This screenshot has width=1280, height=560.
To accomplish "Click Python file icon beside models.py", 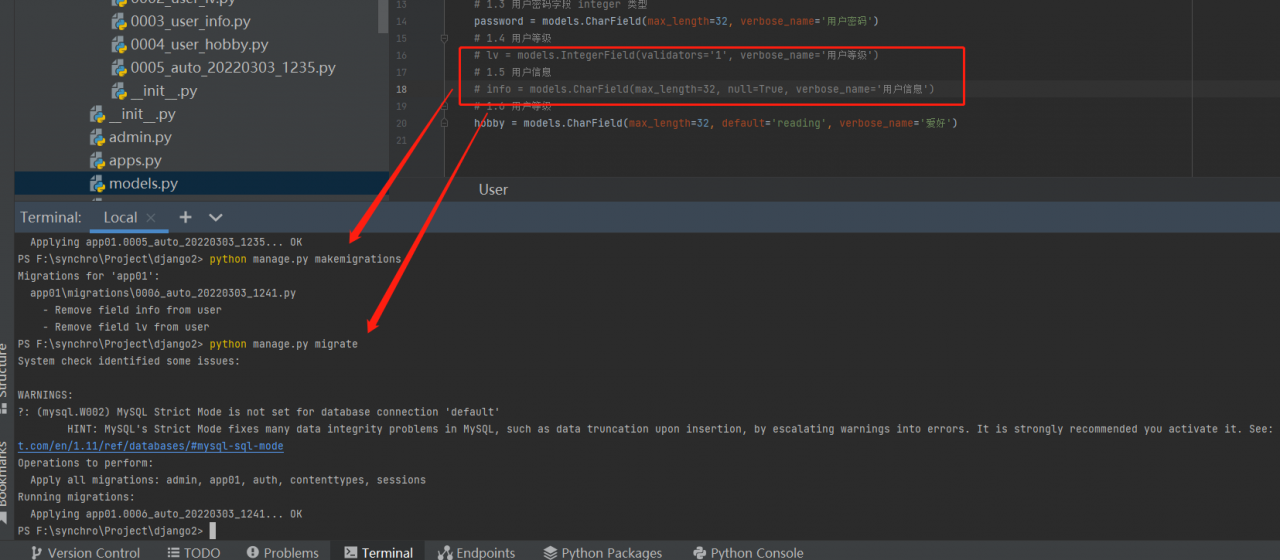I will click(97, 183).
